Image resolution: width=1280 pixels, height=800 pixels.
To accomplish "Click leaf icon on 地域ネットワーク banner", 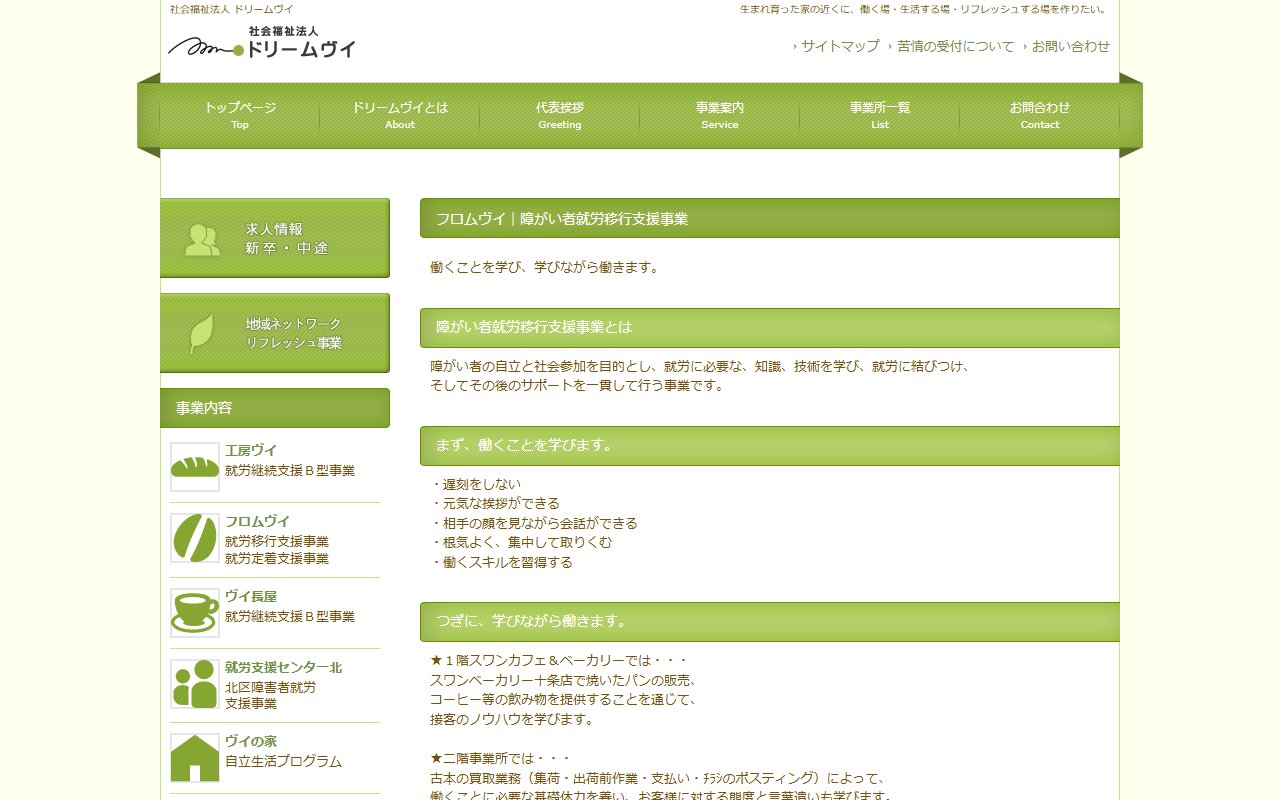I will tap(202, 334).
